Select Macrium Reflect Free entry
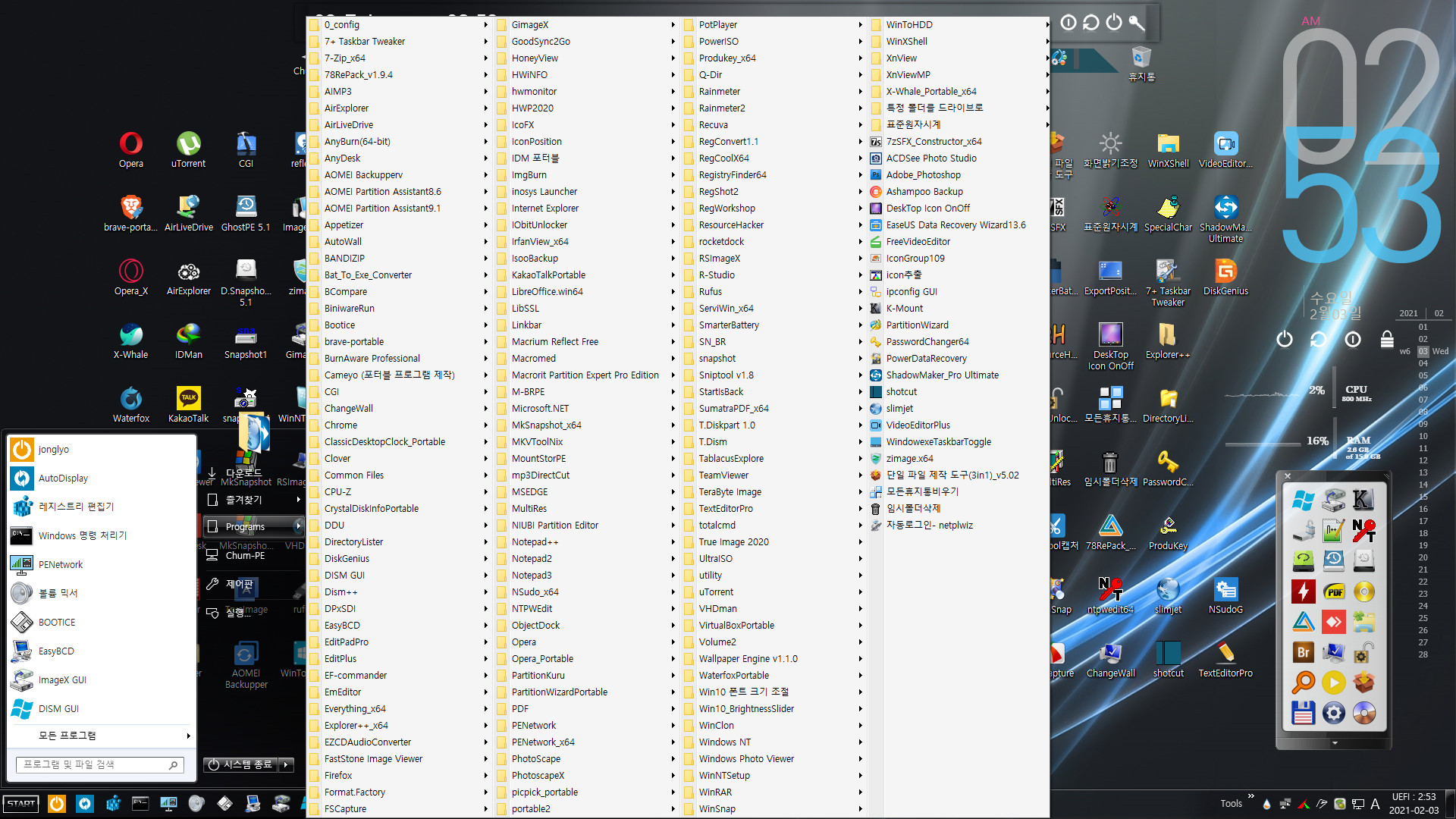 tap(585, 341)
